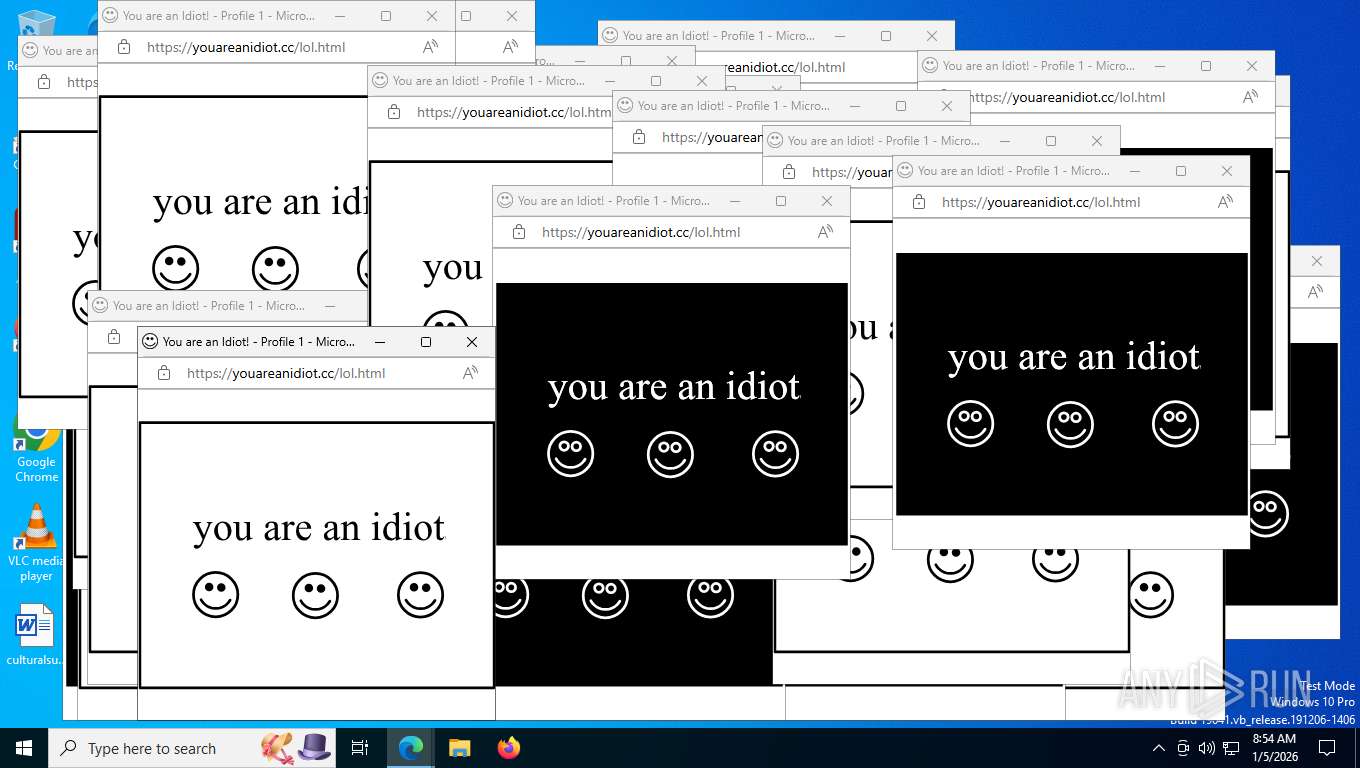Image resolution: width=1360 pixels, height=768 pixels.
Task: Close the large right black idiot window
Action: coord(1227,171)
